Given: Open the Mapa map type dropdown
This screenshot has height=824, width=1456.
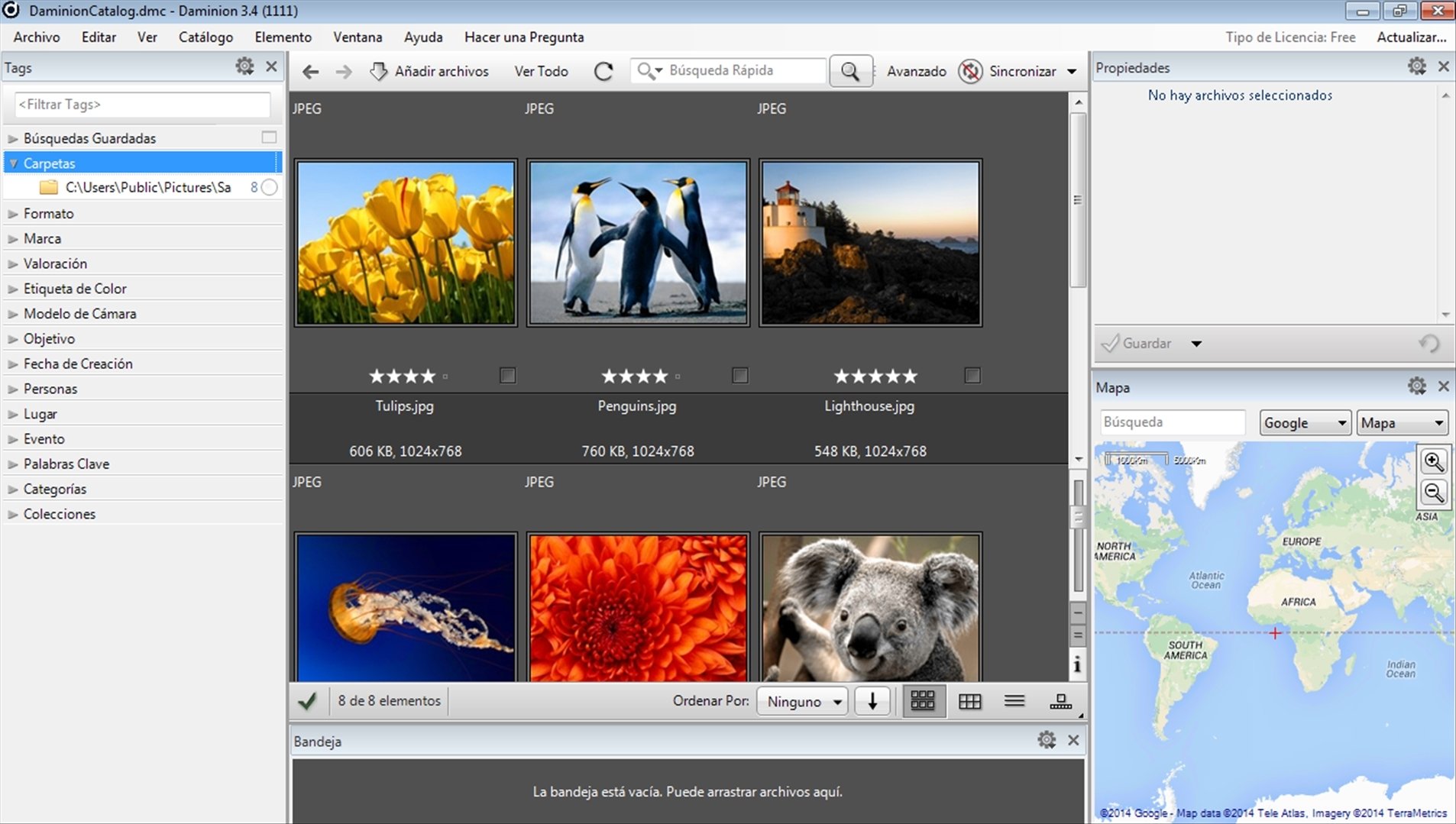Looking at the screenshot, I should pos(1403,423).
